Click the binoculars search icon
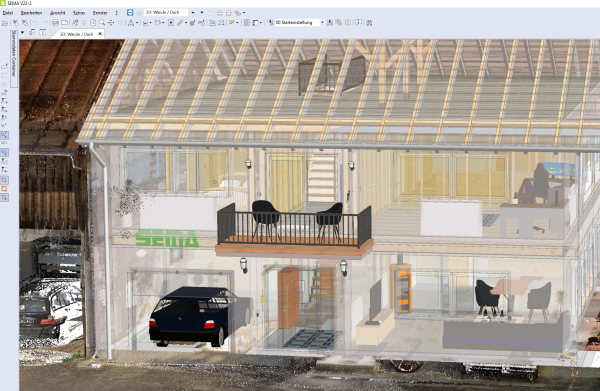 pyautogui.click(x=369, y=23)
